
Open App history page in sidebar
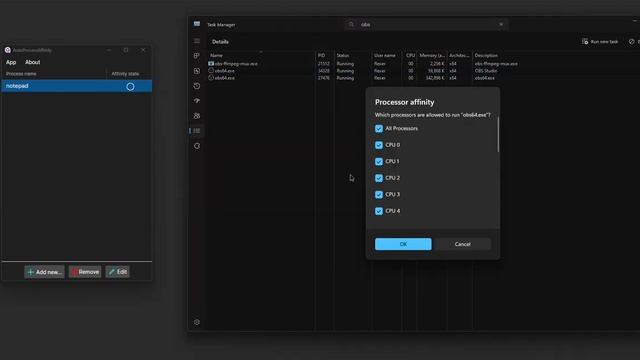(197, 86)
